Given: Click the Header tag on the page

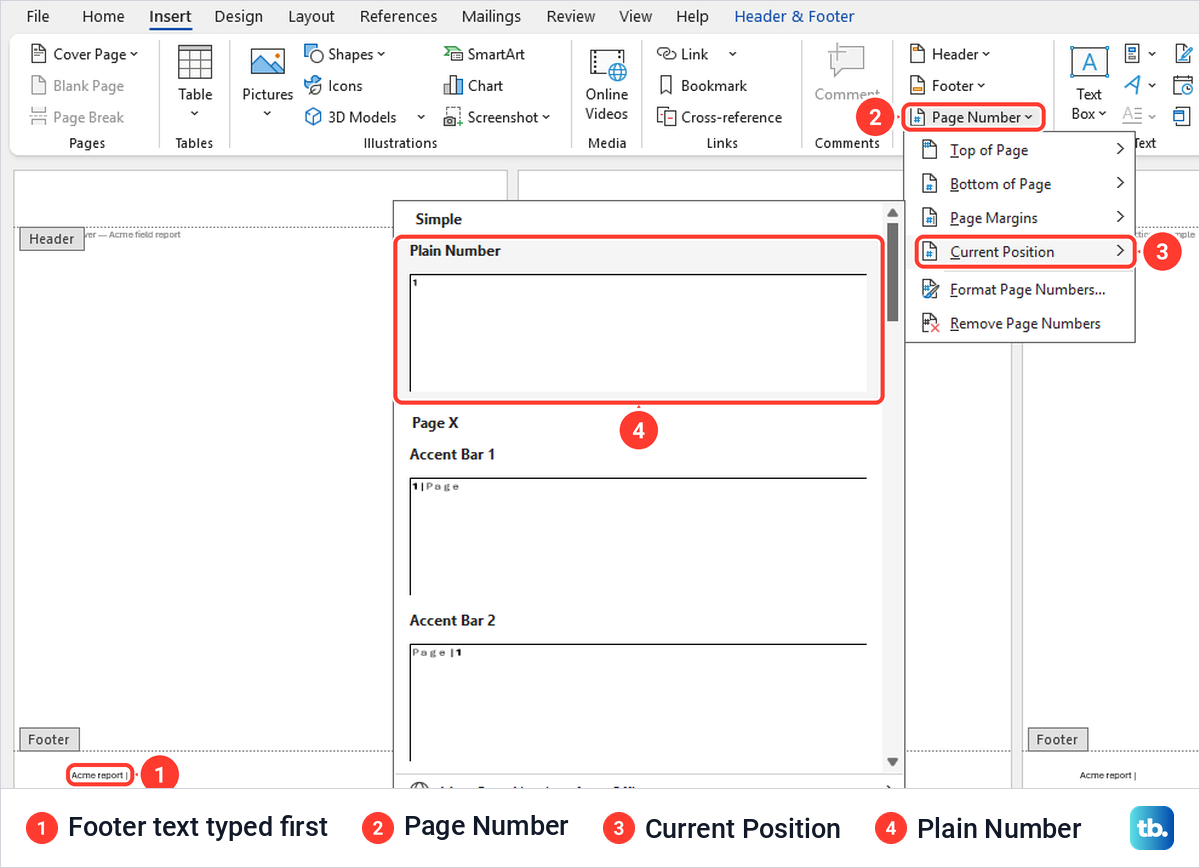Looking at the screenshot, I should (52, 239).
